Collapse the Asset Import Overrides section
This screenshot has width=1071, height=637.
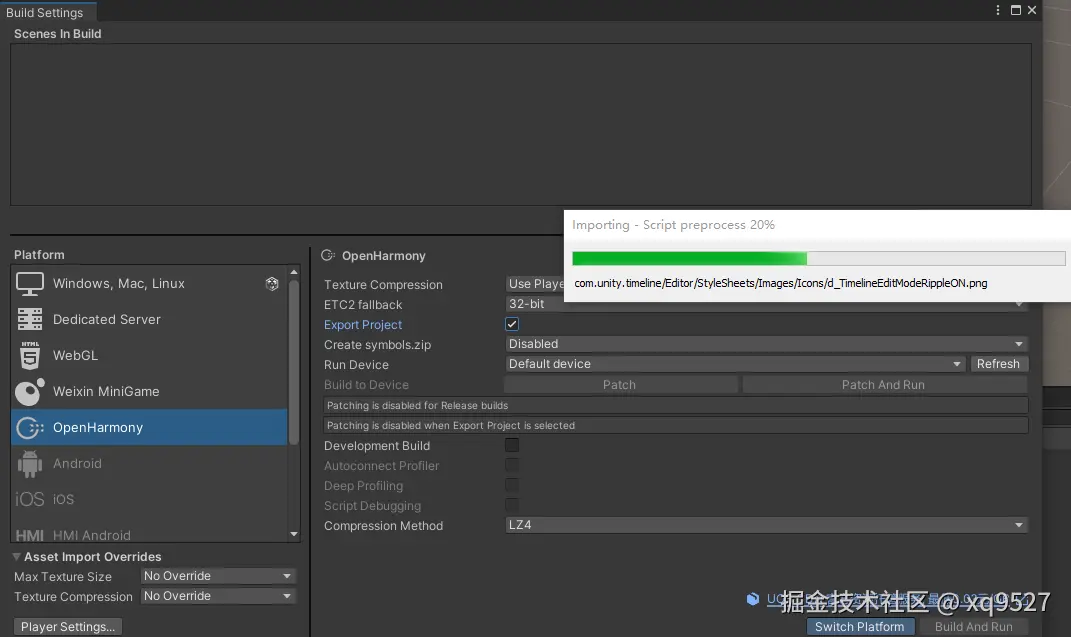click(x=16, y=557)
